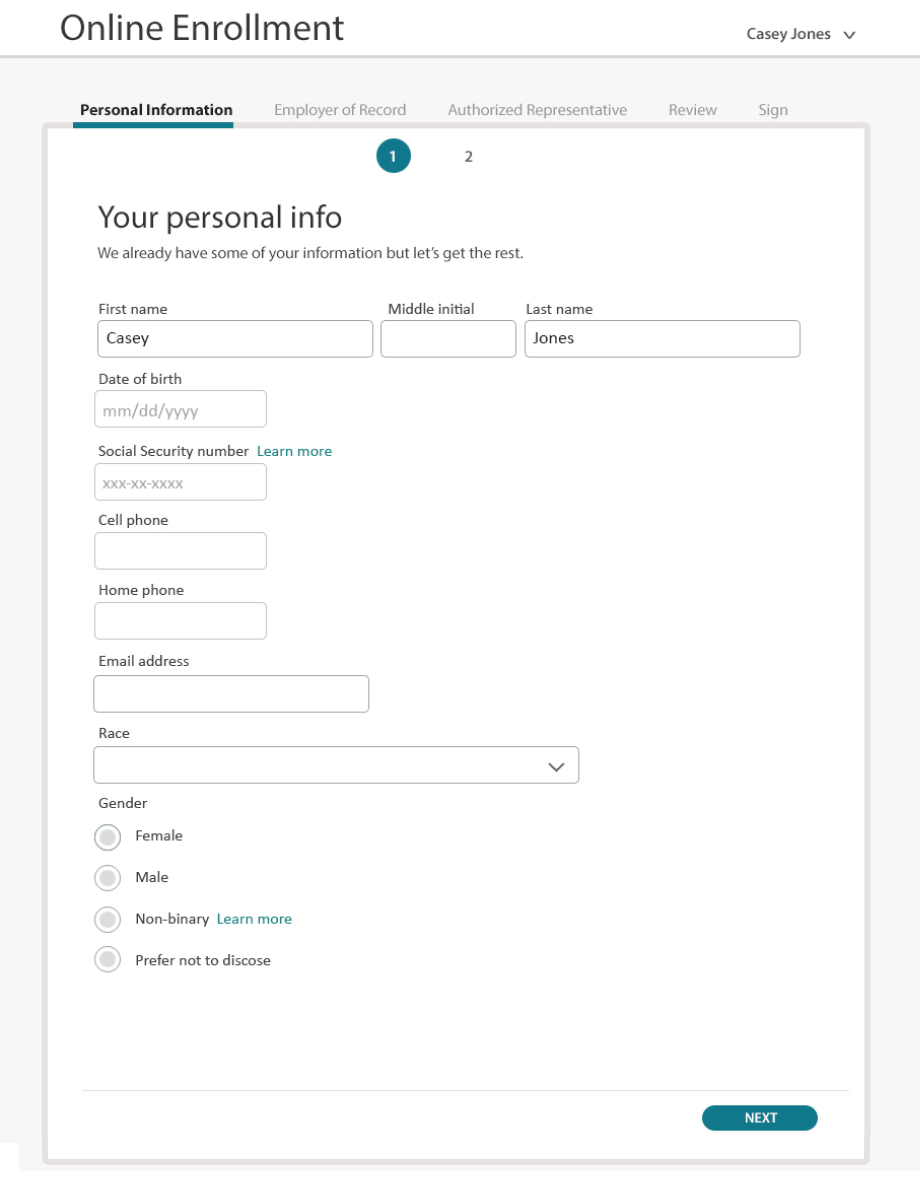Image resolution: width=920 pixels, height=1200 pixels.
Task: Open the Authorized Representative tab
Action: [x=537, y=110]
